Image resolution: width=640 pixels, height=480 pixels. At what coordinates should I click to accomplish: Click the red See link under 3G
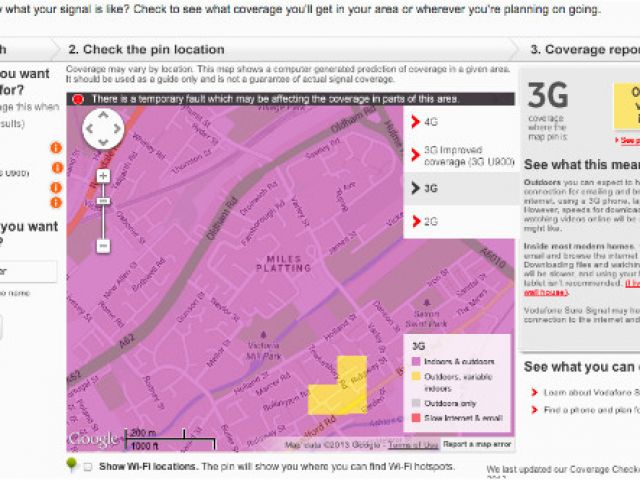(x=629, y=140)
